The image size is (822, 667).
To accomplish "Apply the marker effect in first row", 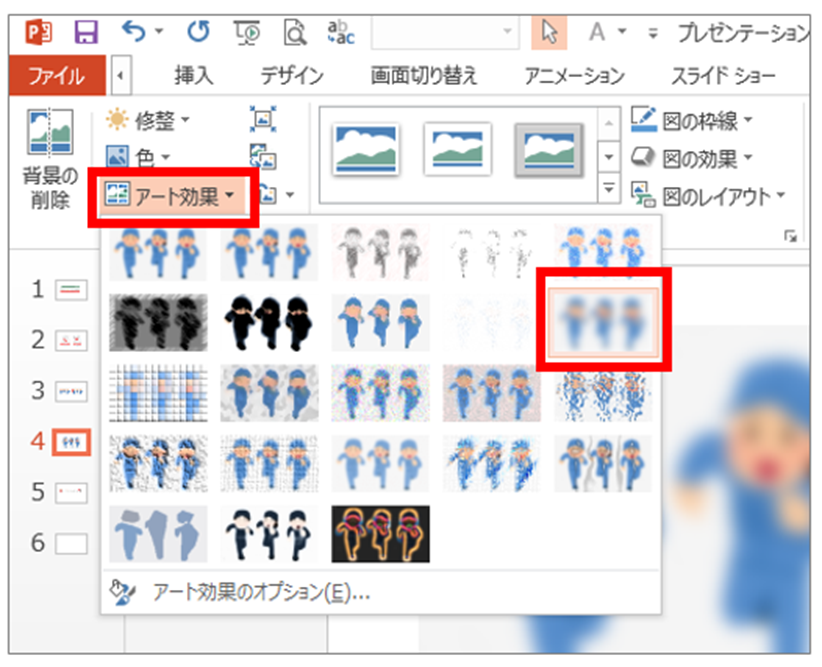I will (x=269, y=252).
